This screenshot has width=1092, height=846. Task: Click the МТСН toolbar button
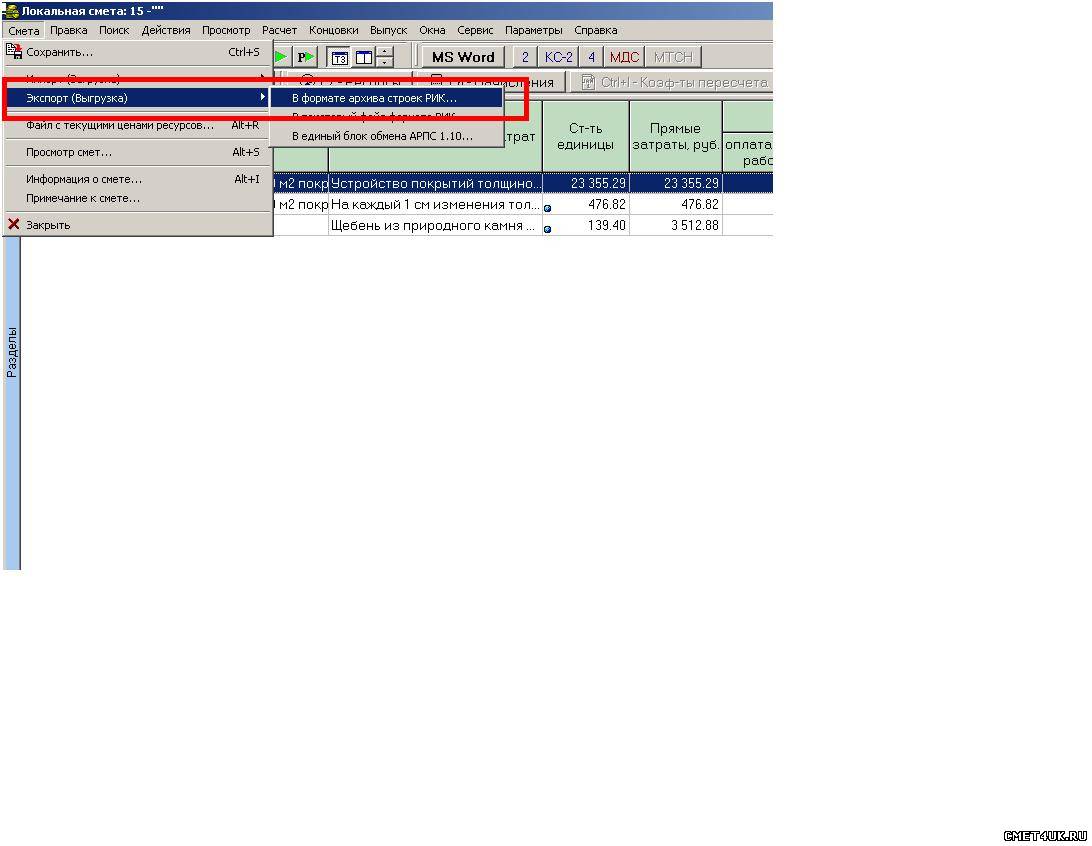tap(673, 57)
